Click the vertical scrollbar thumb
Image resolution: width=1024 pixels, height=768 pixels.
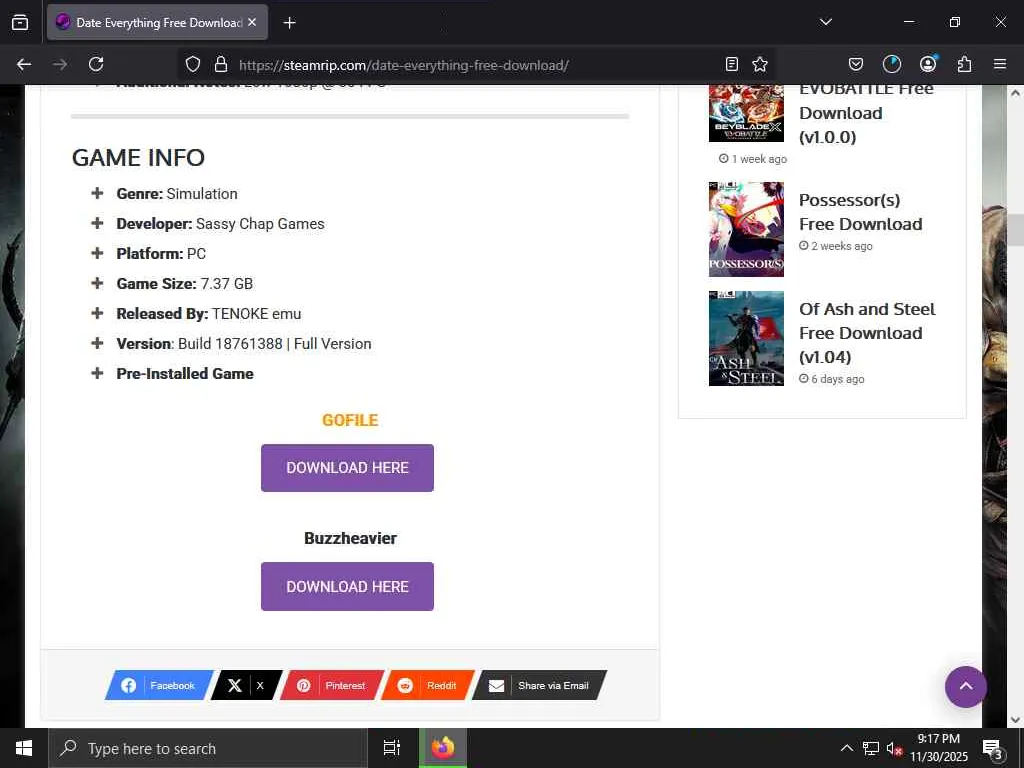coord(1015,230)
